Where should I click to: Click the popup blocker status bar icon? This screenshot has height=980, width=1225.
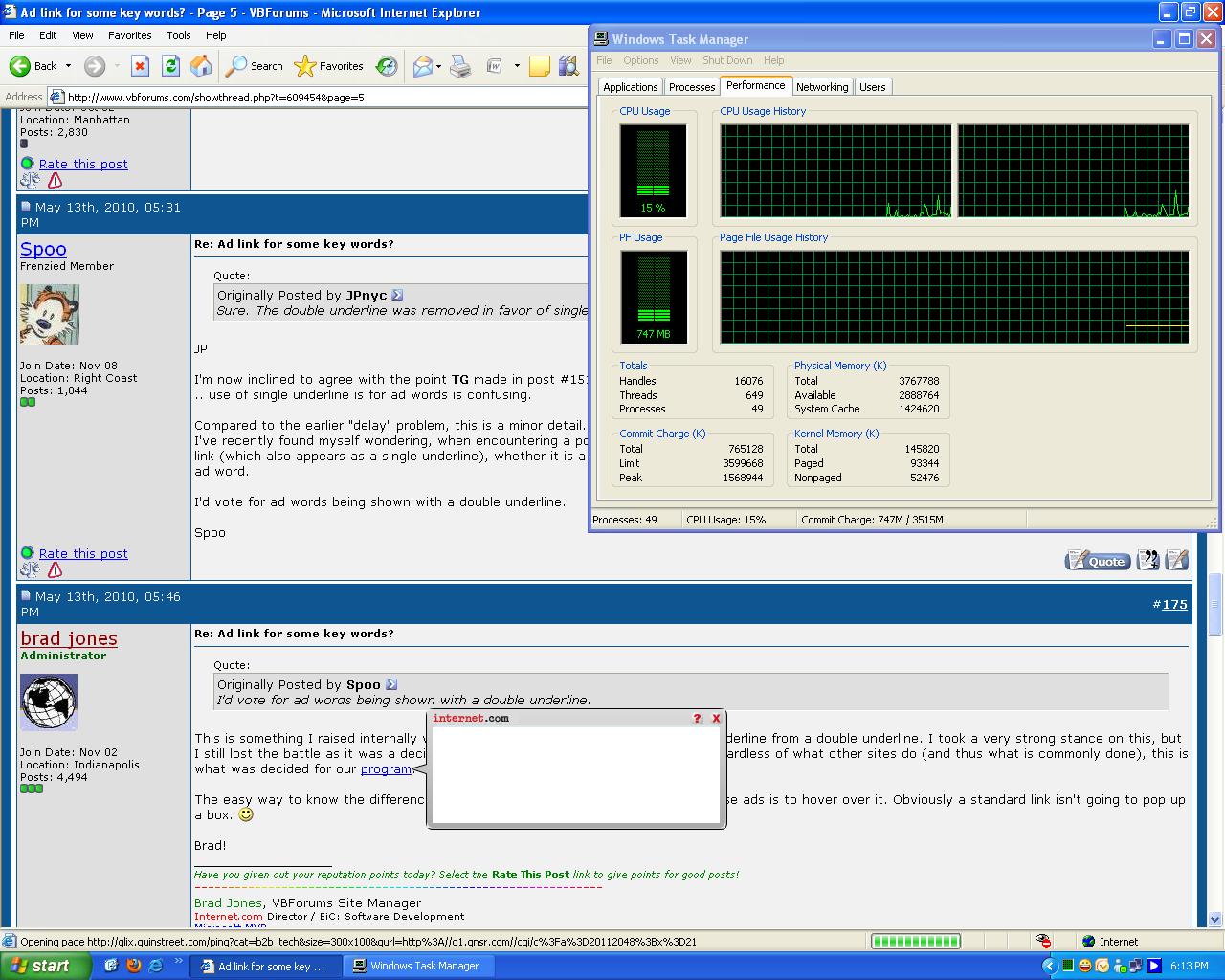(1043, 941)
